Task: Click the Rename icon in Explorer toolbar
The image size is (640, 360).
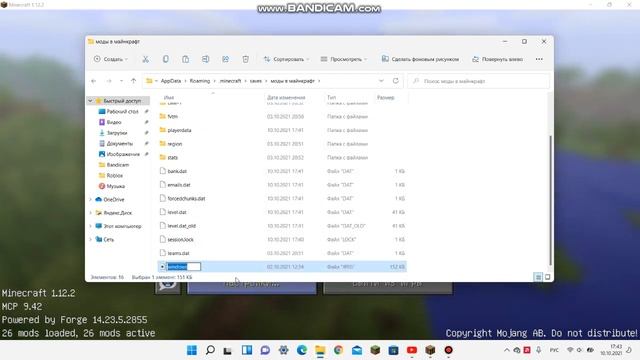Action: coord(205,59)
